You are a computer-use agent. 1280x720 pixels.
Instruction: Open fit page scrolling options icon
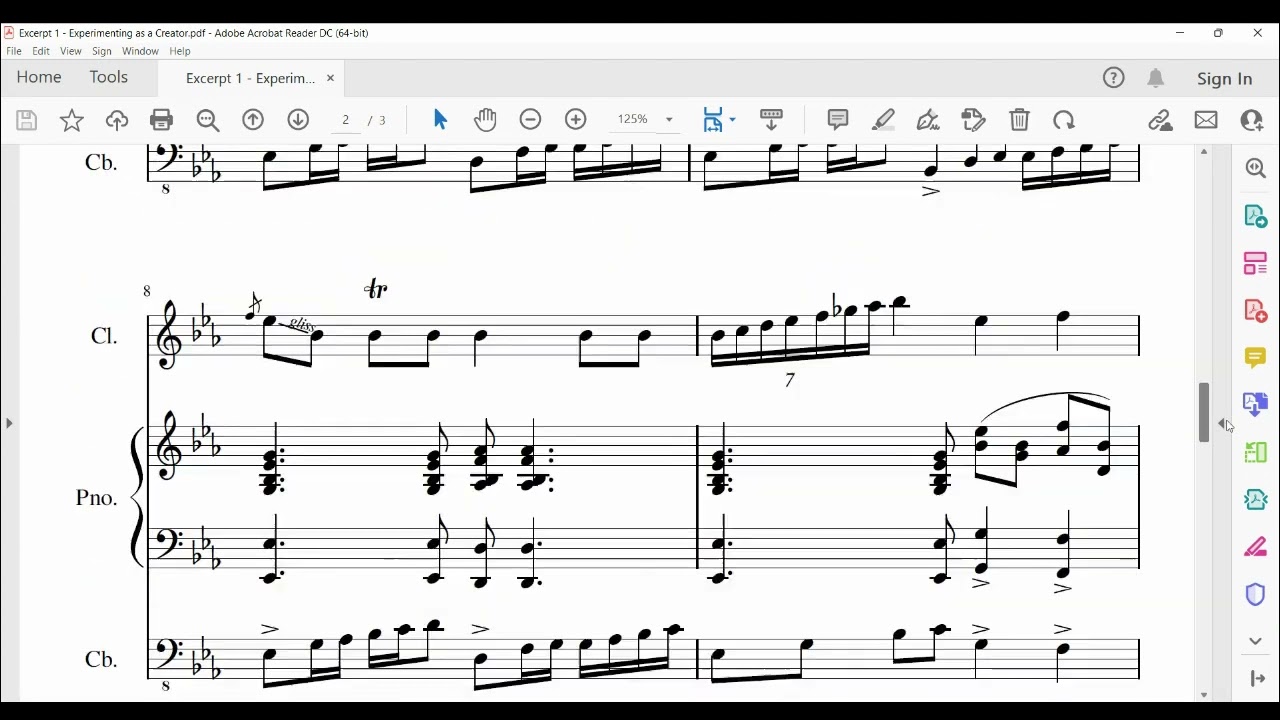tap(713, 120)
